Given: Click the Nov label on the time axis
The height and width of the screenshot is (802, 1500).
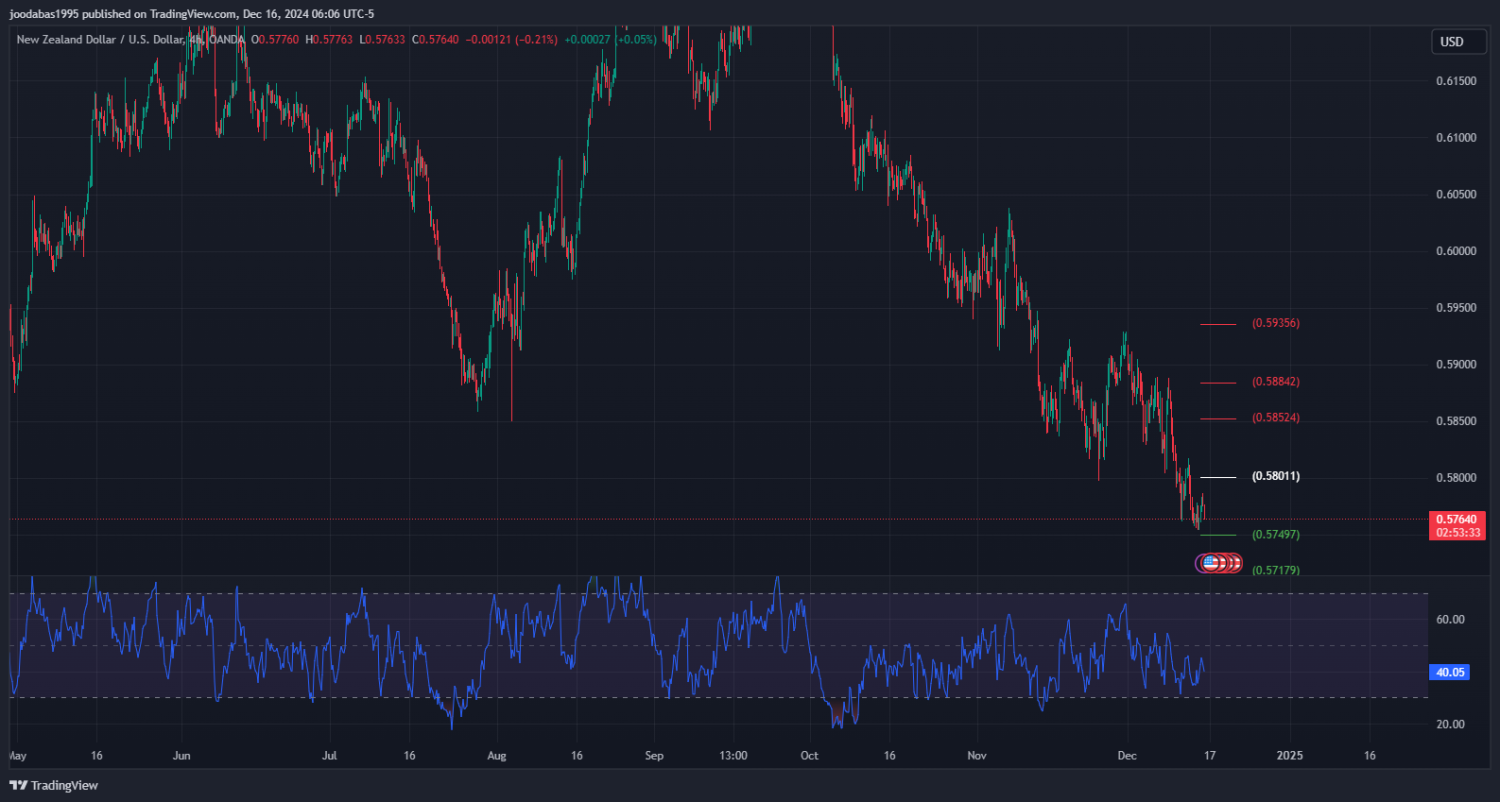Looking at the screenshot, I should coord(978,756).
